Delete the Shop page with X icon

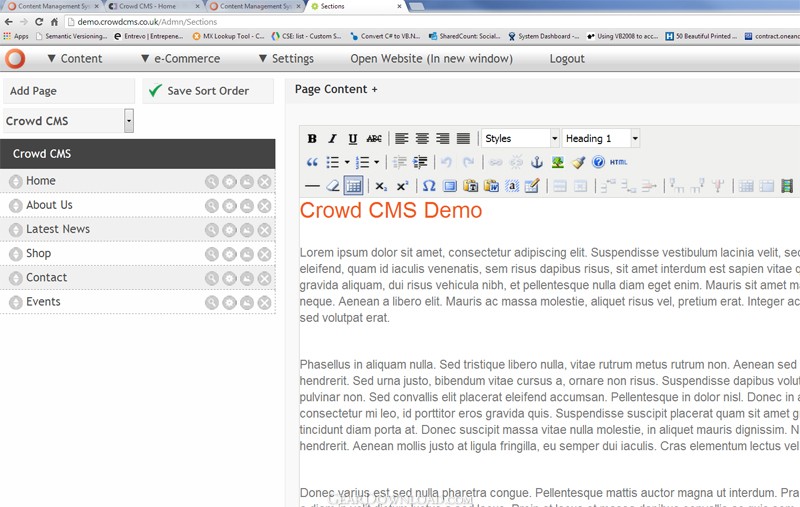coord(264,254)
